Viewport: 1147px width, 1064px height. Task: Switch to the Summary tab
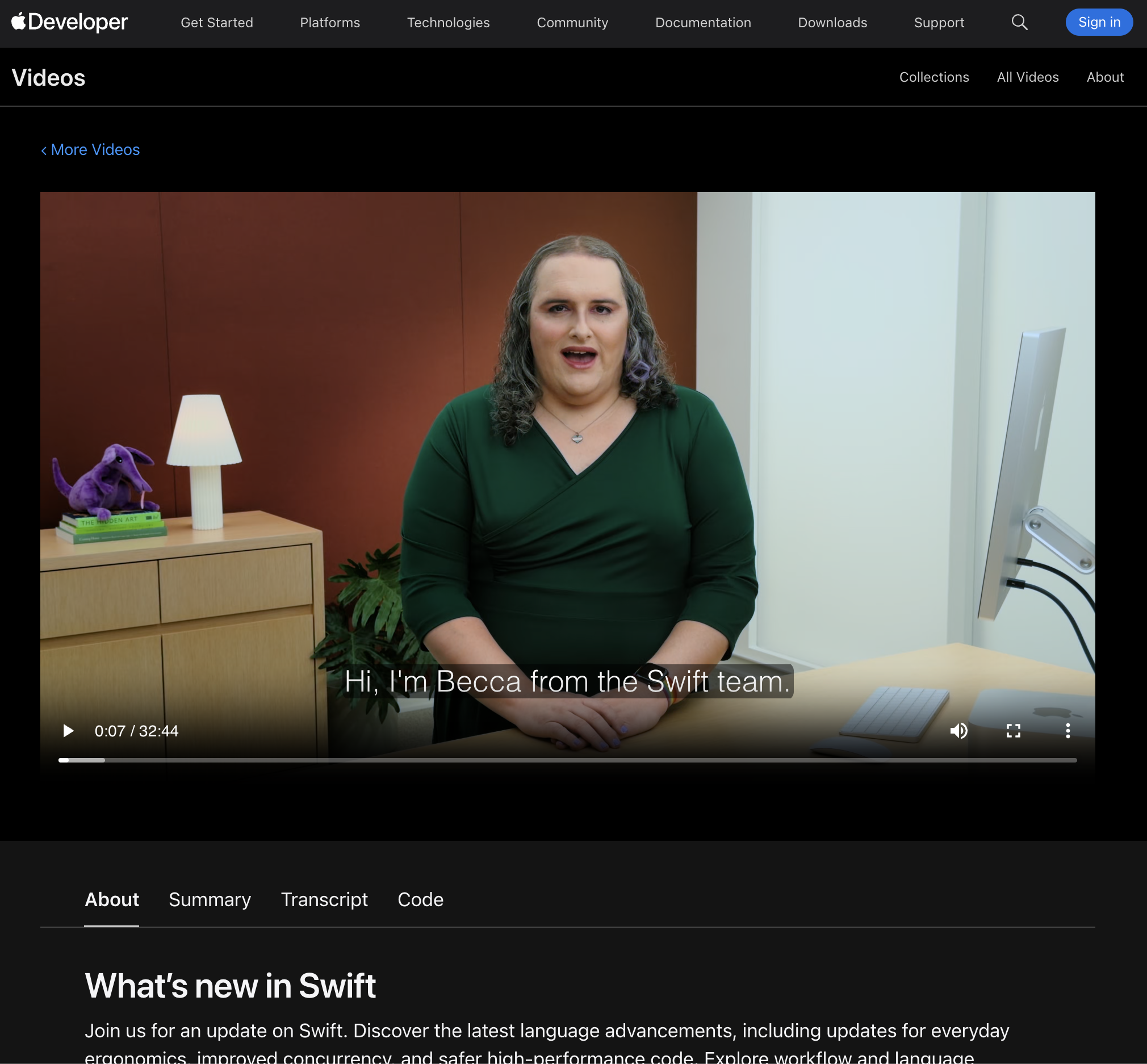(x=210, y=899)
